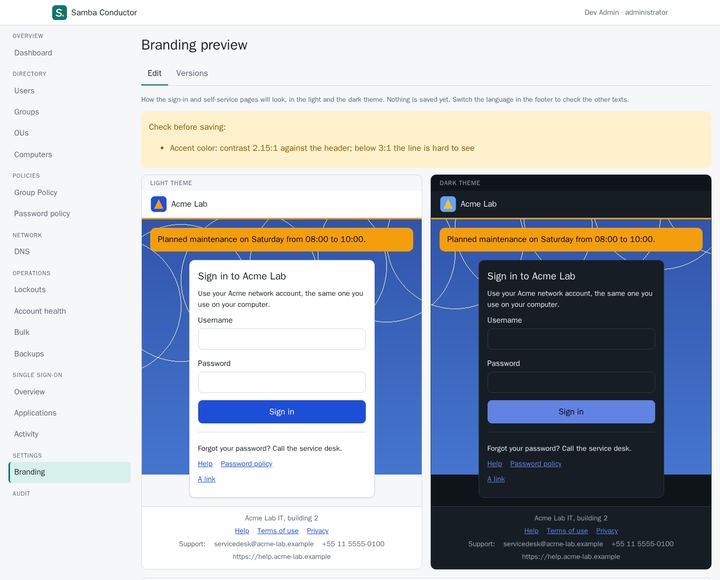Click Terms of use in light theme footer
The height and width of the screenshot is (580, 720).
click(278, 531)
